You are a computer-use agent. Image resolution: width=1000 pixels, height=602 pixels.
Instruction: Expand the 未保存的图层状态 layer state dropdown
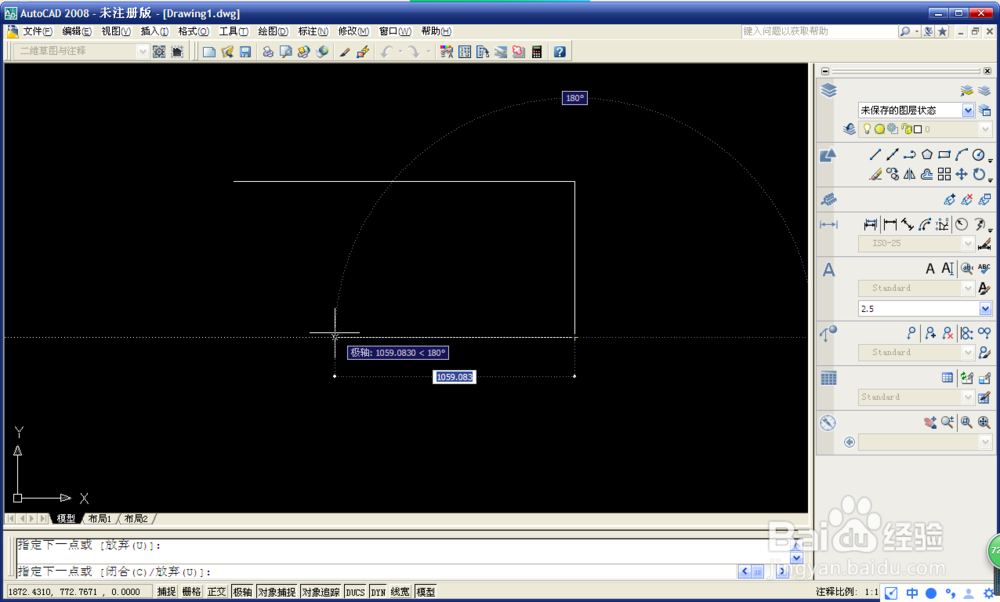(x=968, y=110)
